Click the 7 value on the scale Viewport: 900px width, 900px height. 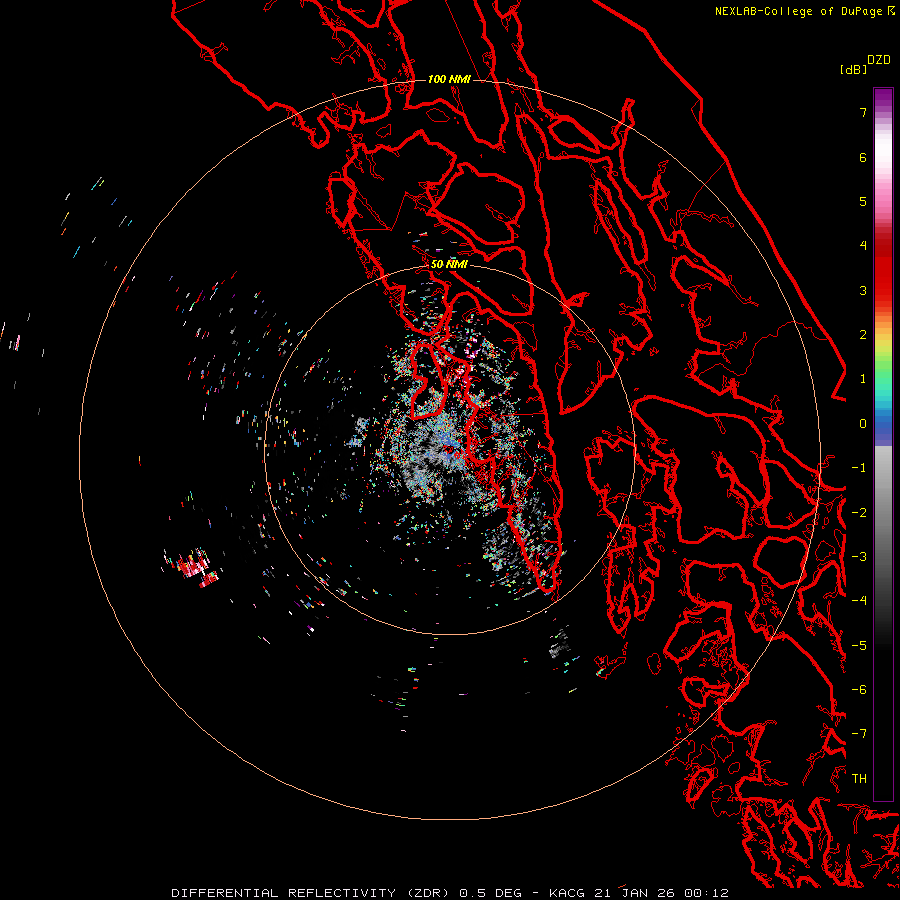tap(863, 112)
